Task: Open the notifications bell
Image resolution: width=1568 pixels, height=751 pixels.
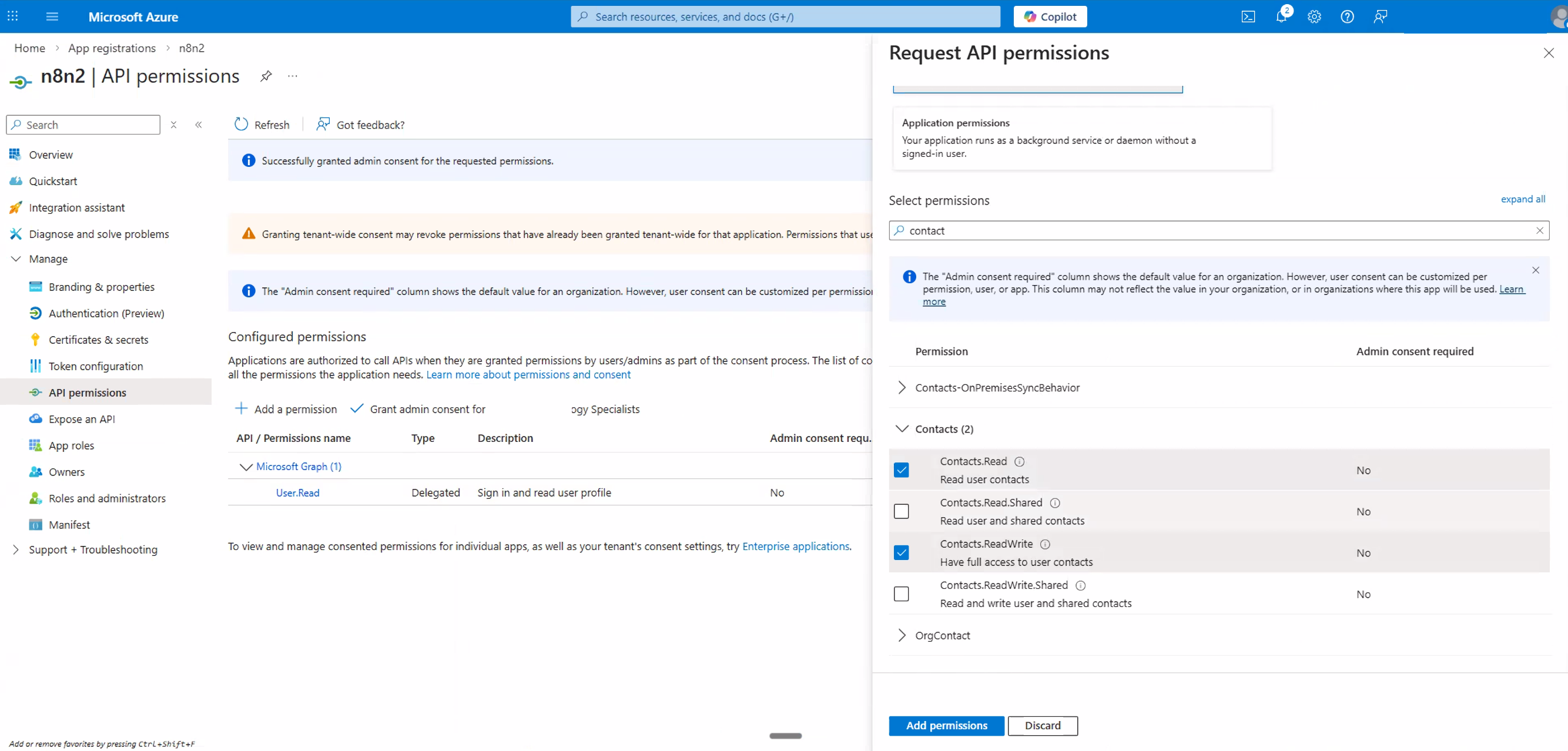Action: coord(1281,17)
